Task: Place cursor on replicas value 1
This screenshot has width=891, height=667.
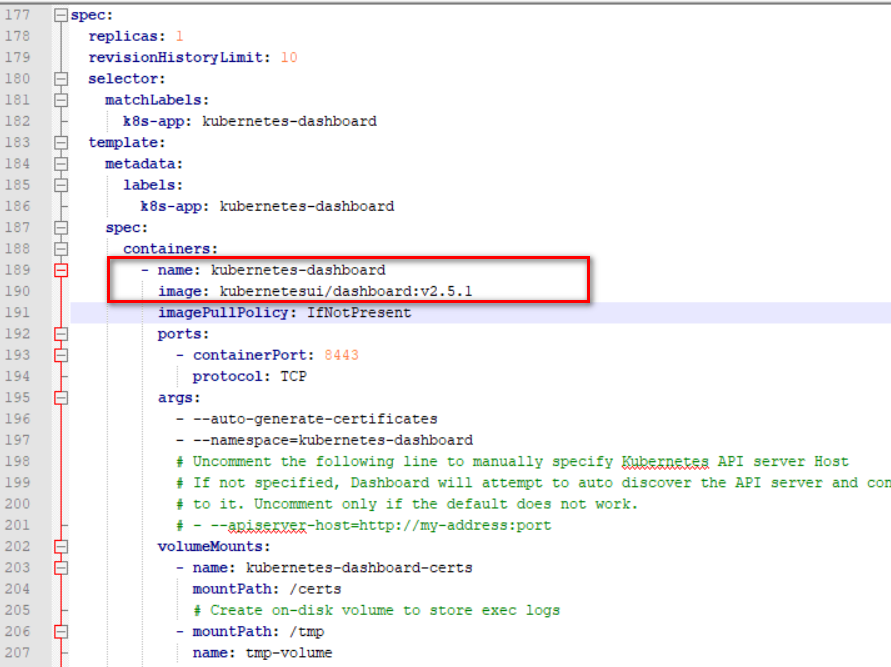Action: tap(180, 36)
